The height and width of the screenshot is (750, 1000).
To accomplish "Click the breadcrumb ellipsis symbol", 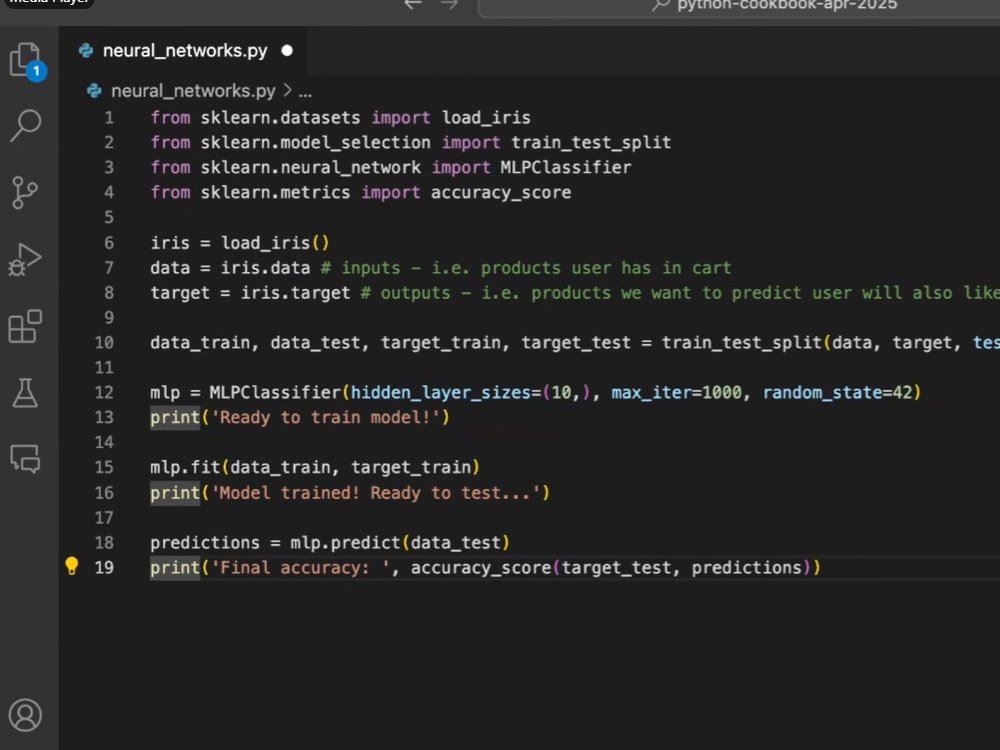I will (305, 91).
